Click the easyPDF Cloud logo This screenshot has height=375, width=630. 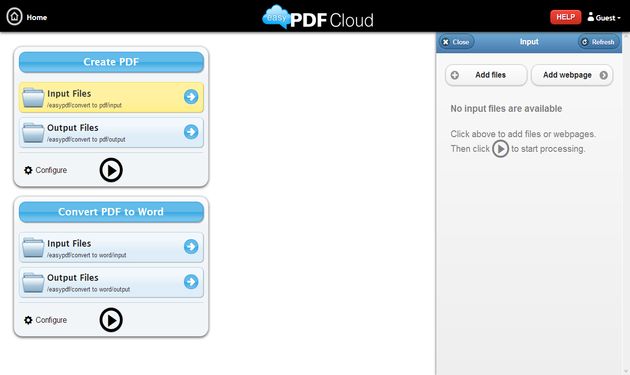[x=317, y=17]
